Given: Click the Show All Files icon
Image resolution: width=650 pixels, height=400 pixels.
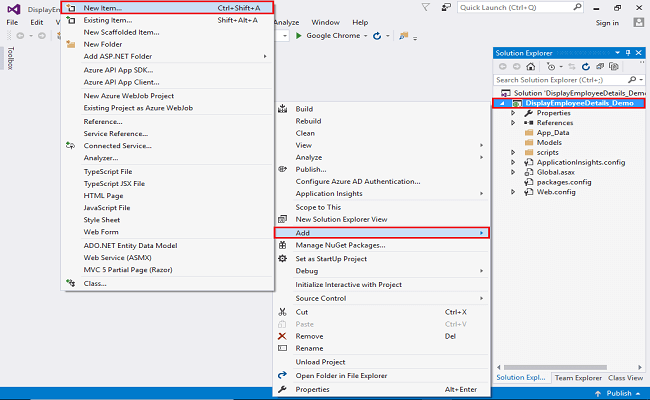Looking at the screenshot, I should point(614,66).
